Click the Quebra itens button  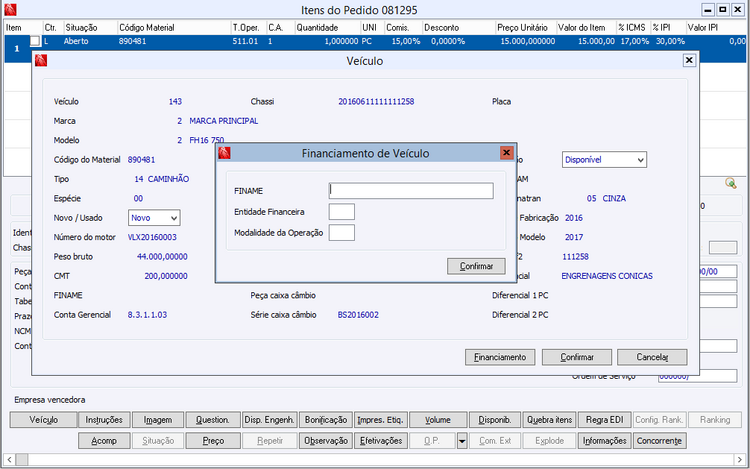click(x=549, y=420)
